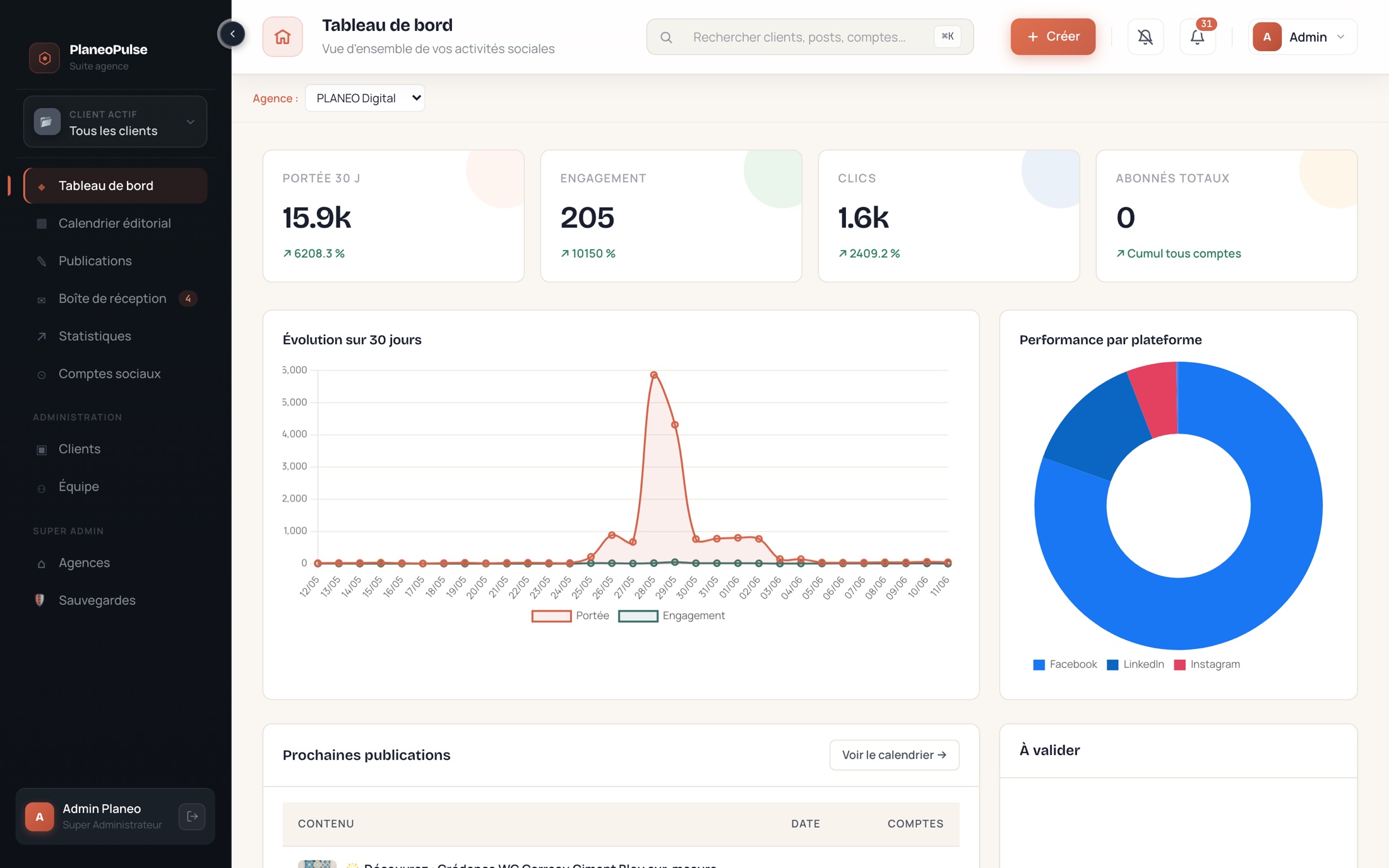Click the Sauvegardes shield icon
Image resolution: width=1389 pixels, height=868 pixels.
[40, 600]
